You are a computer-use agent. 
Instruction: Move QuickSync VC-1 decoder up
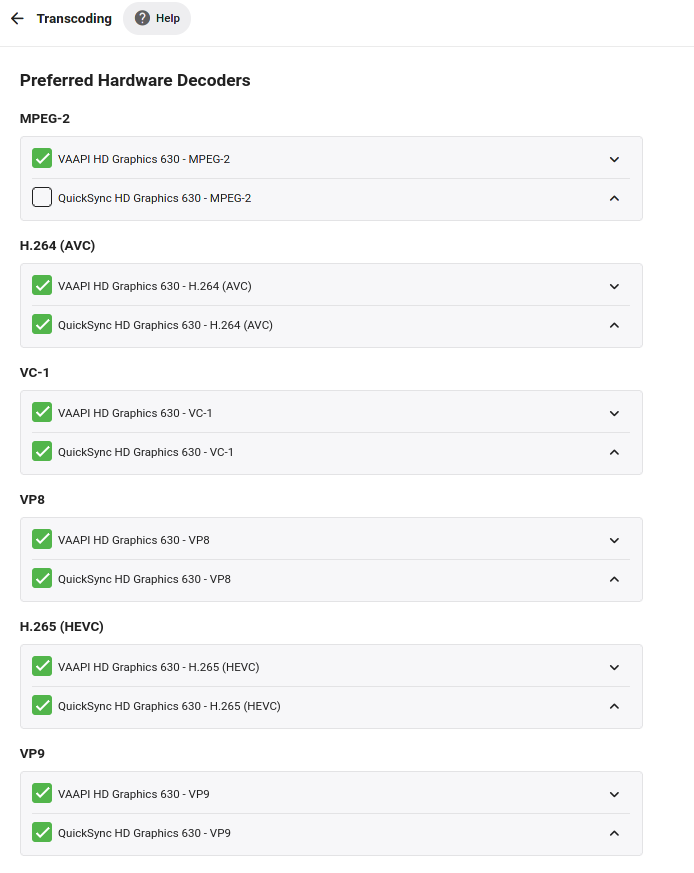pyautogui.click(x=614, y=452)
